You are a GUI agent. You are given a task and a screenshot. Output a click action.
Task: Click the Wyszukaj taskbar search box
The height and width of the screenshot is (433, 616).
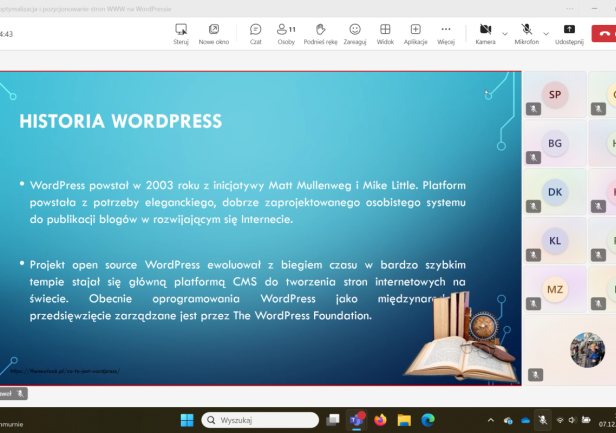pyautogui.click(x=260, y=420)
